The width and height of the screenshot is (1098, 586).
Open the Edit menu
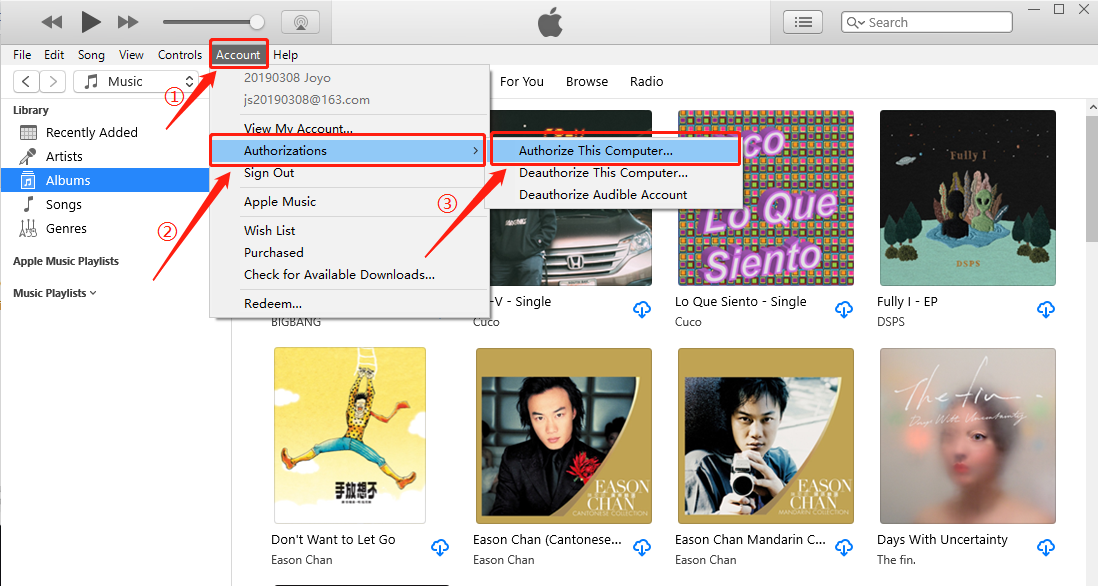pyautogui.click(x=54, y=55)
